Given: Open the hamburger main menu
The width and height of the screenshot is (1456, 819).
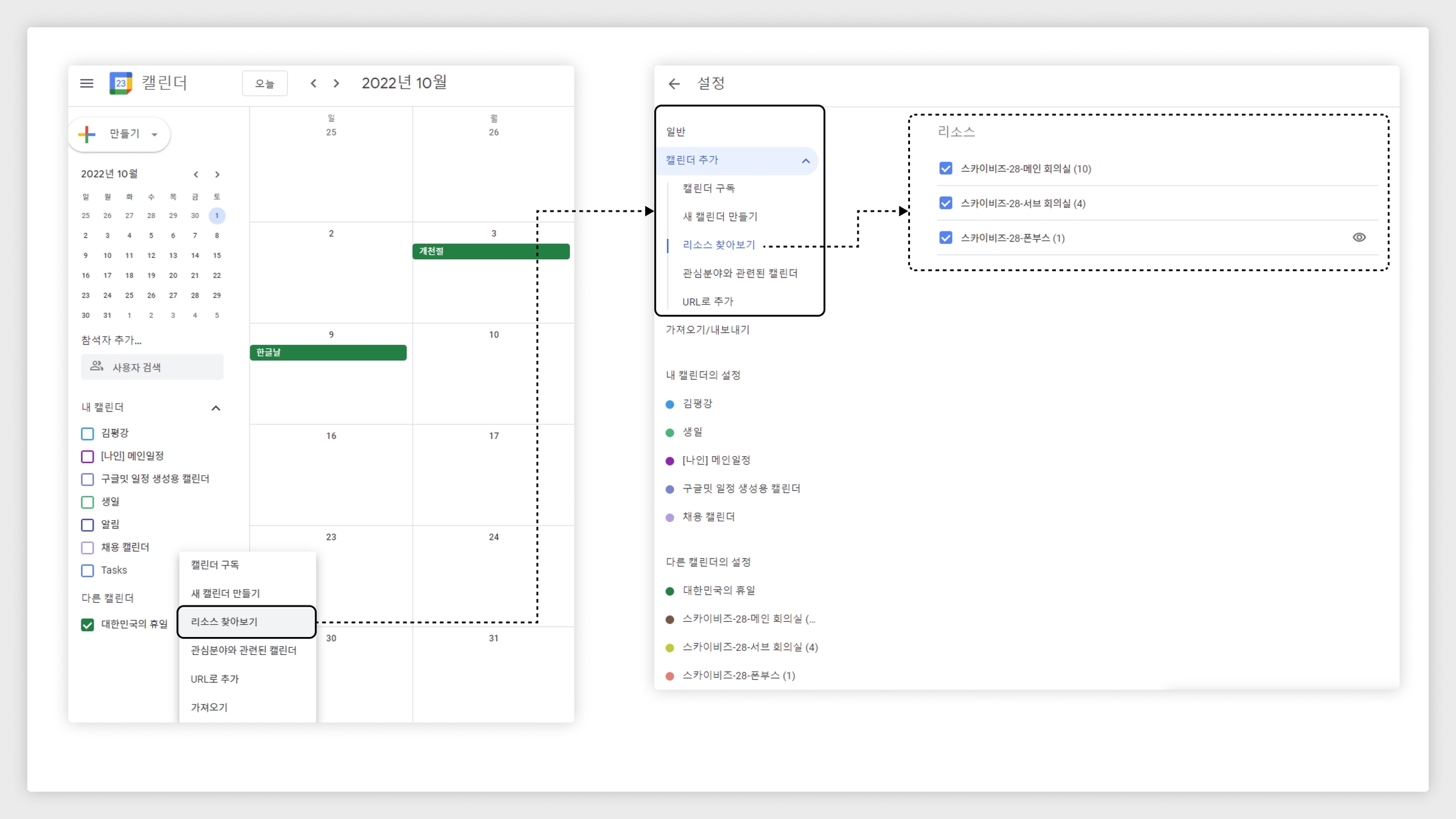Looking at the screenshot, I should [87, 83].
